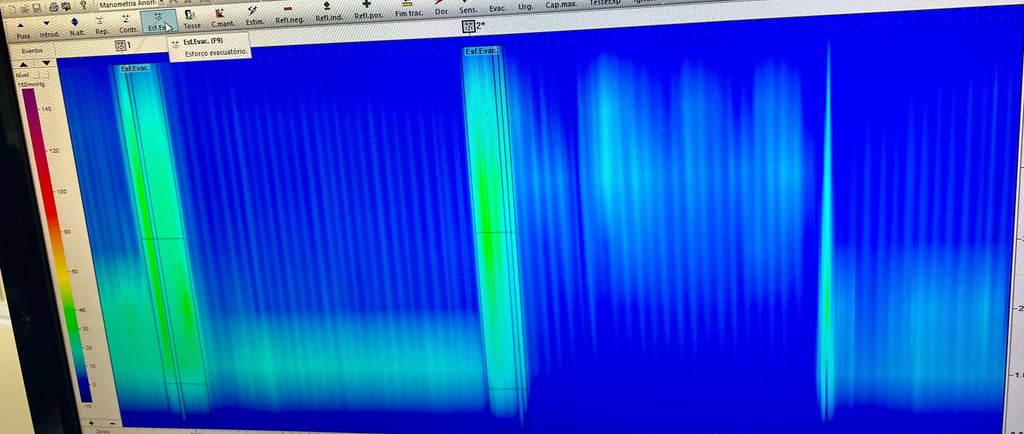
Task: Click the minus zoom button below scale
Action: (x=112, y=423)
